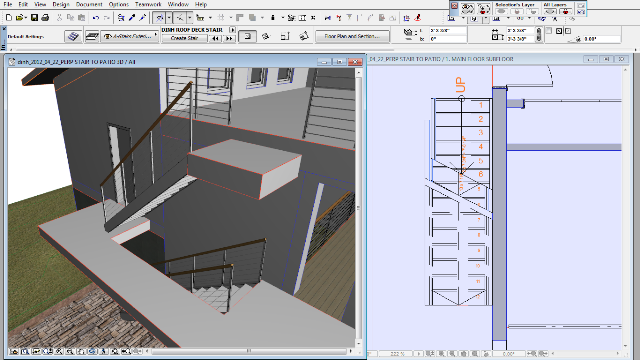Image resolution: width=640 pixels, height=360 pixels.
Task: Click the previous stair arrow button
Action: (215, 38)
